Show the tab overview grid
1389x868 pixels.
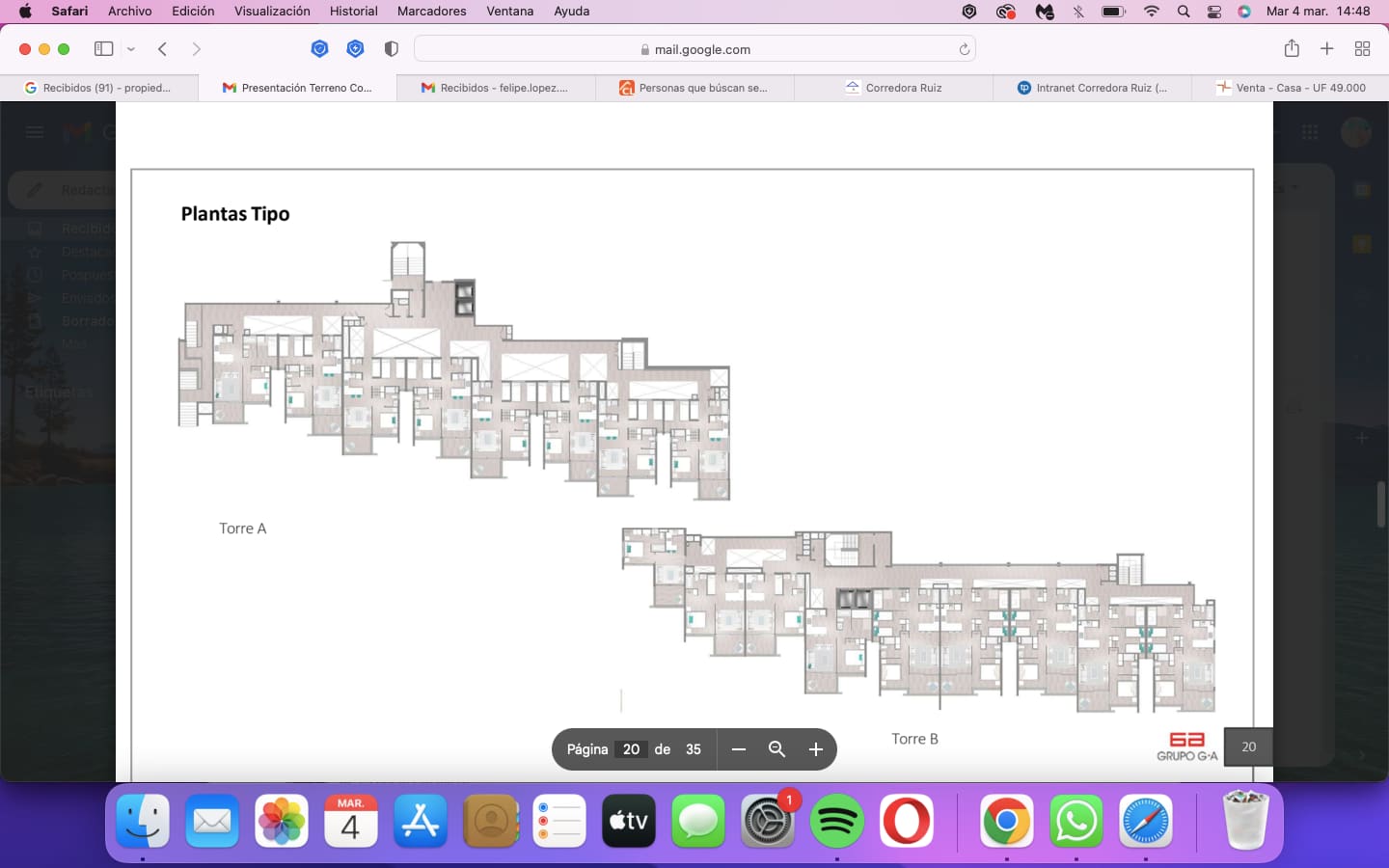[1363, 49]
